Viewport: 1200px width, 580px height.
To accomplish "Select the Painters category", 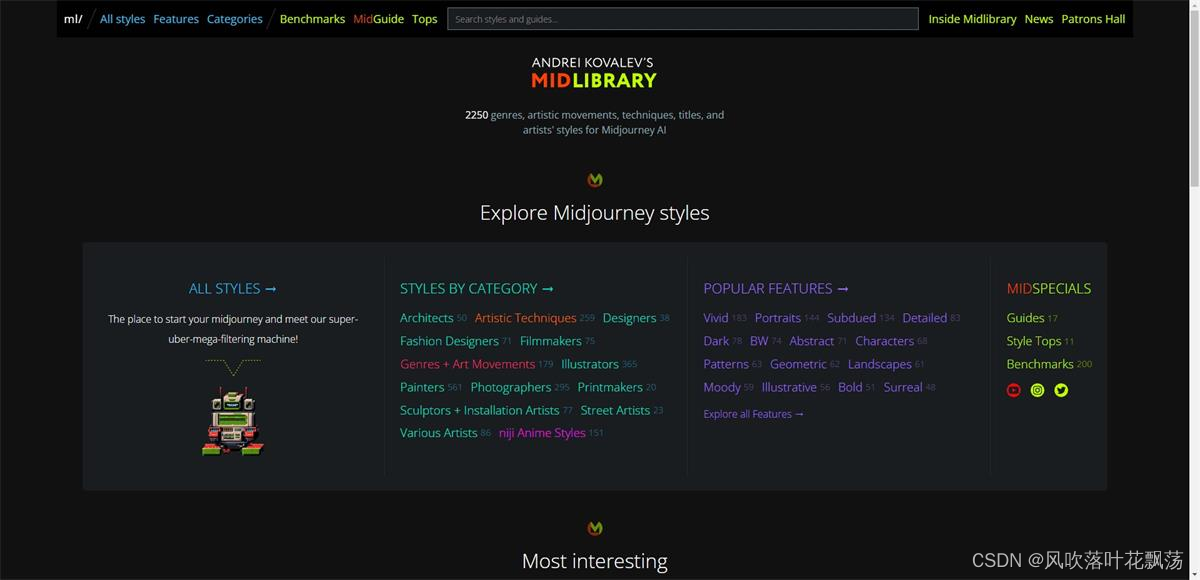I will point(422,387).
